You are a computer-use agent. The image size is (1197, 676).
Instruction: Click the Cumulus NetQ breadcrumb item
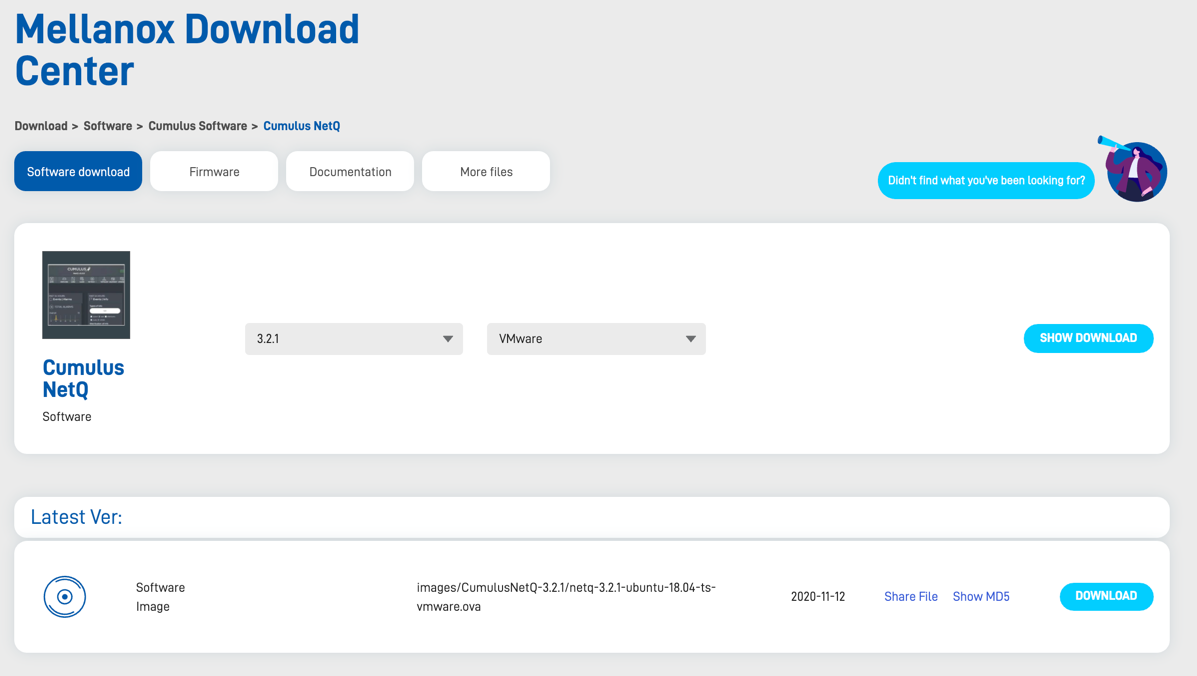301,126
